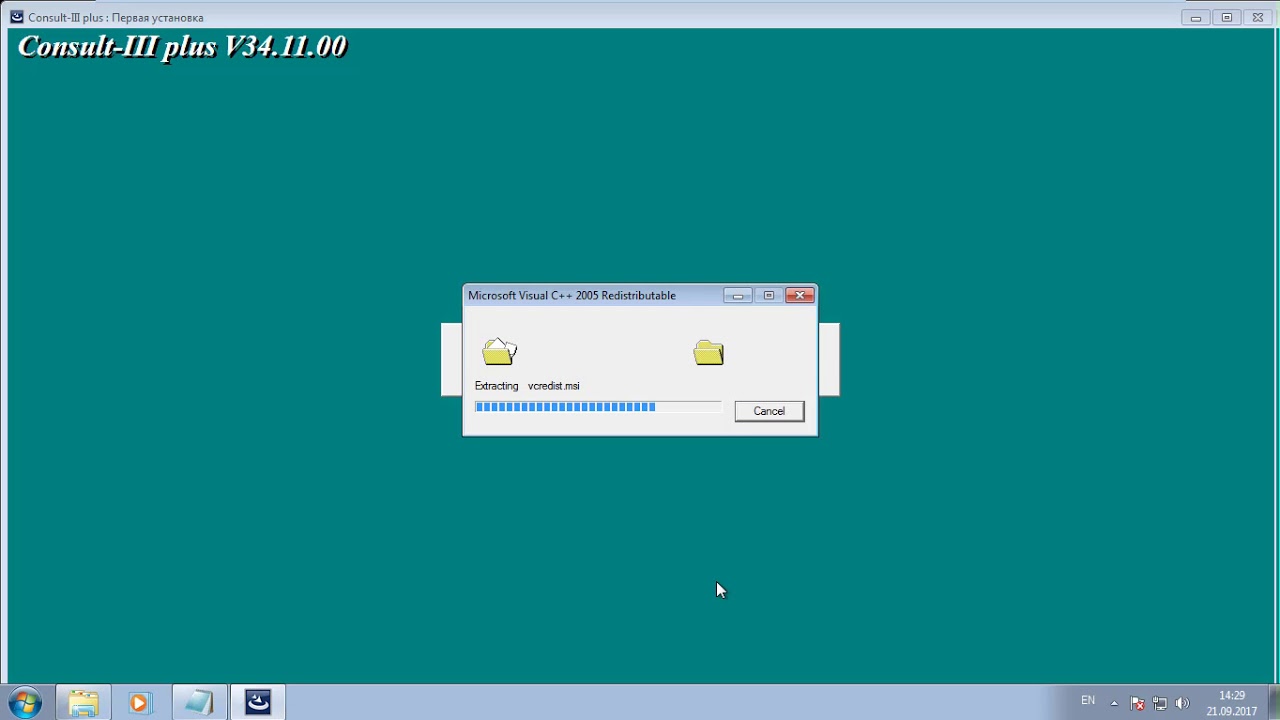
Task: Click the Consult-III plus window title icon
Action: [x=16, y=17]
